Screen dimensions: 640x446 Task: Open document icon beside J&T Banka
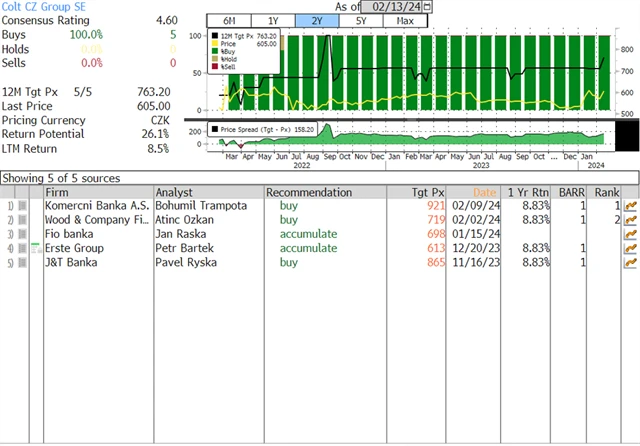pyautogui.click(x=23, y=262)
